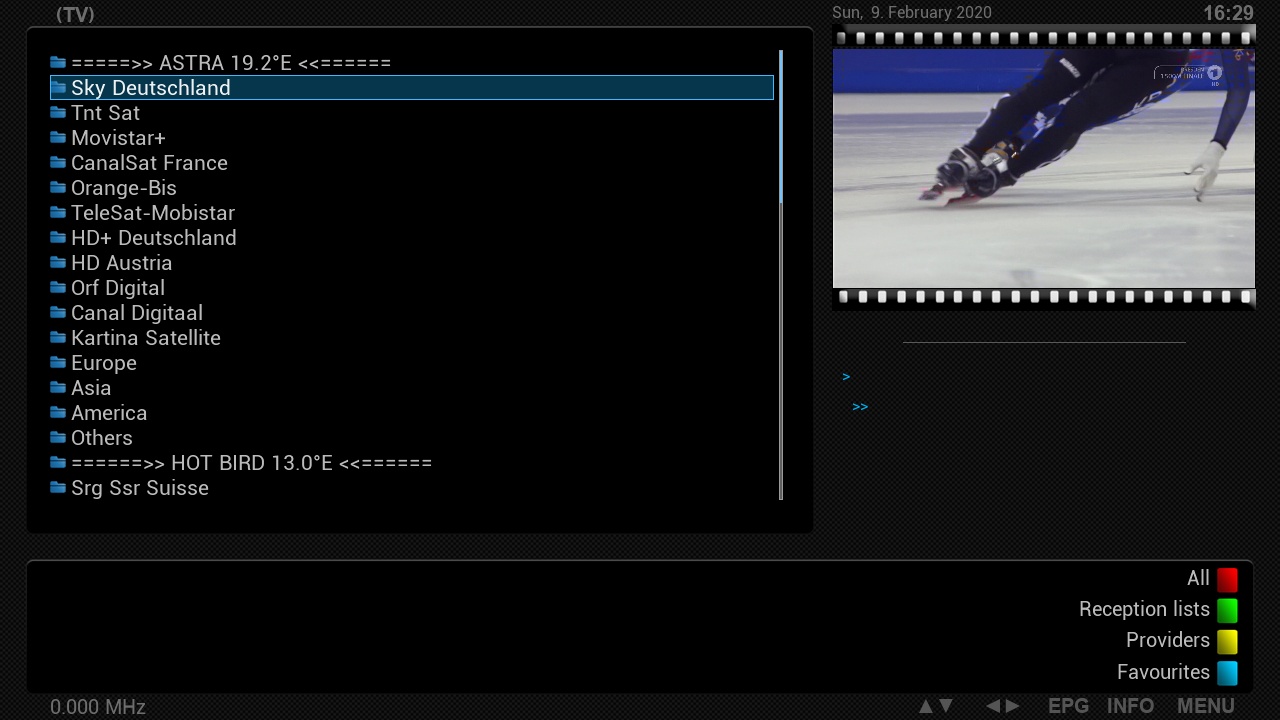Click the up/down arrows navigation icon
This screenshot has height=720, width=1280.
935,706
